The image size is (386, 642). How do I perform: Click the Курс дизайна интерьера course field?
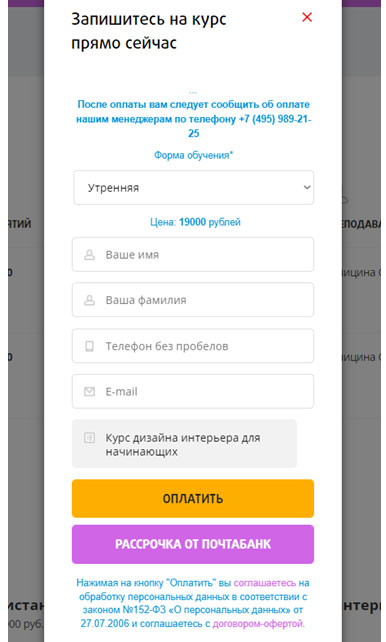tap(185, 443)
